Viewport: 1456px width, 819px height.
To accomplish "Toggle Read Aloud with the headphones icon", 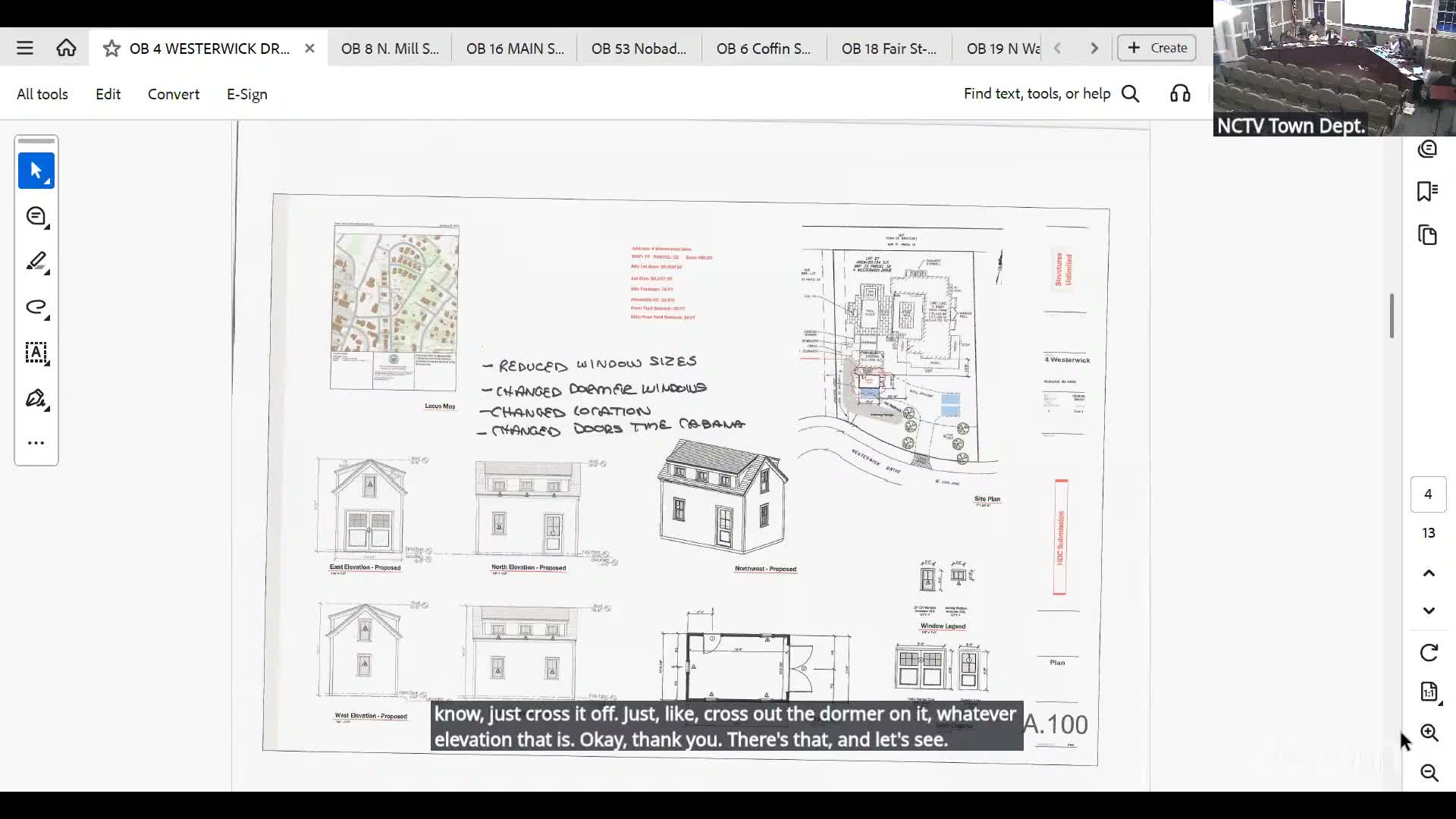I will (1179, 93).
